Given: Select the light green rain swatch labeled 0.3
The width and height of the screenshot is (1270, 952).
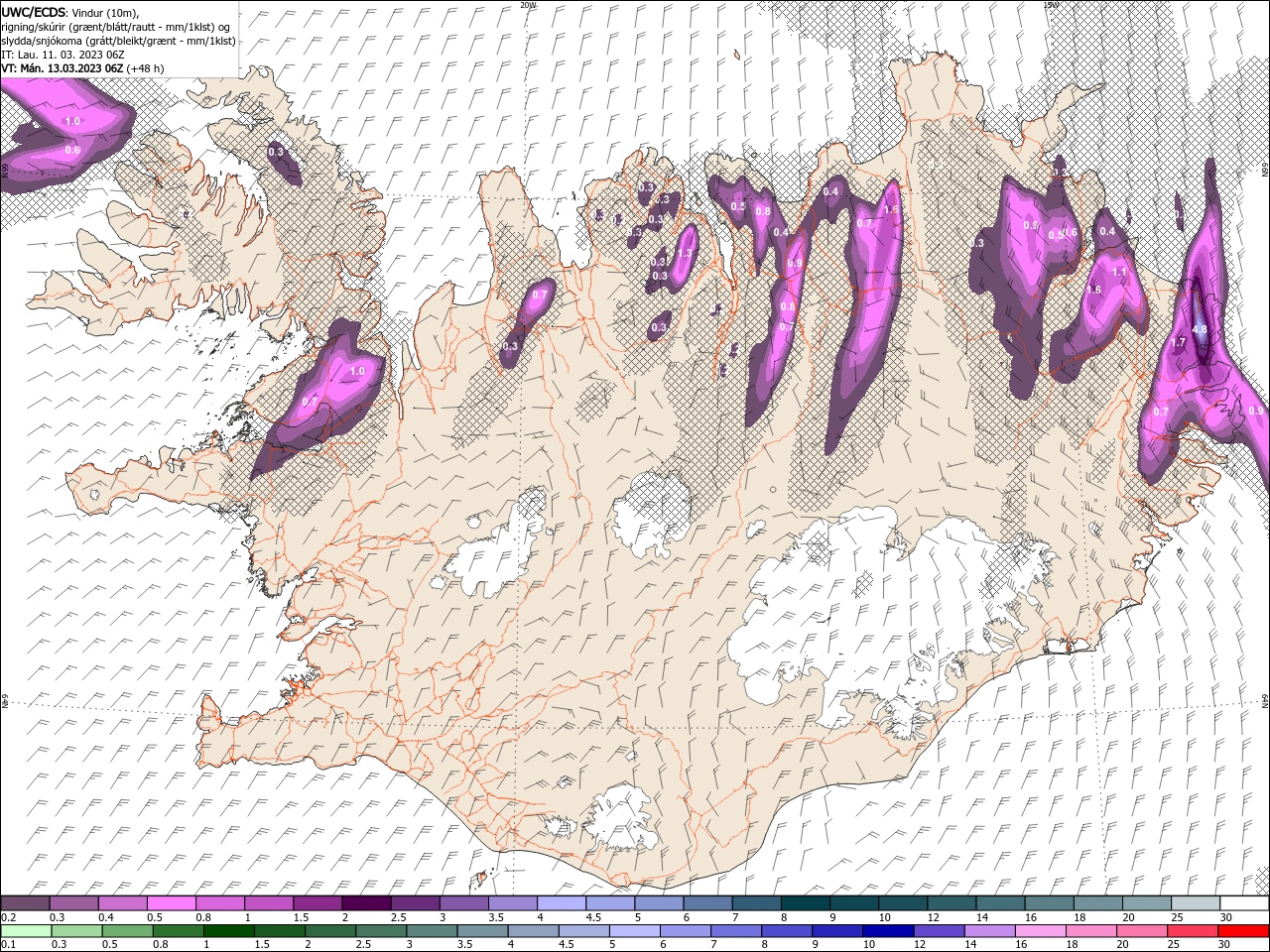Looking at the screenshot, I should pyautogui.click(x=76, y=931).
